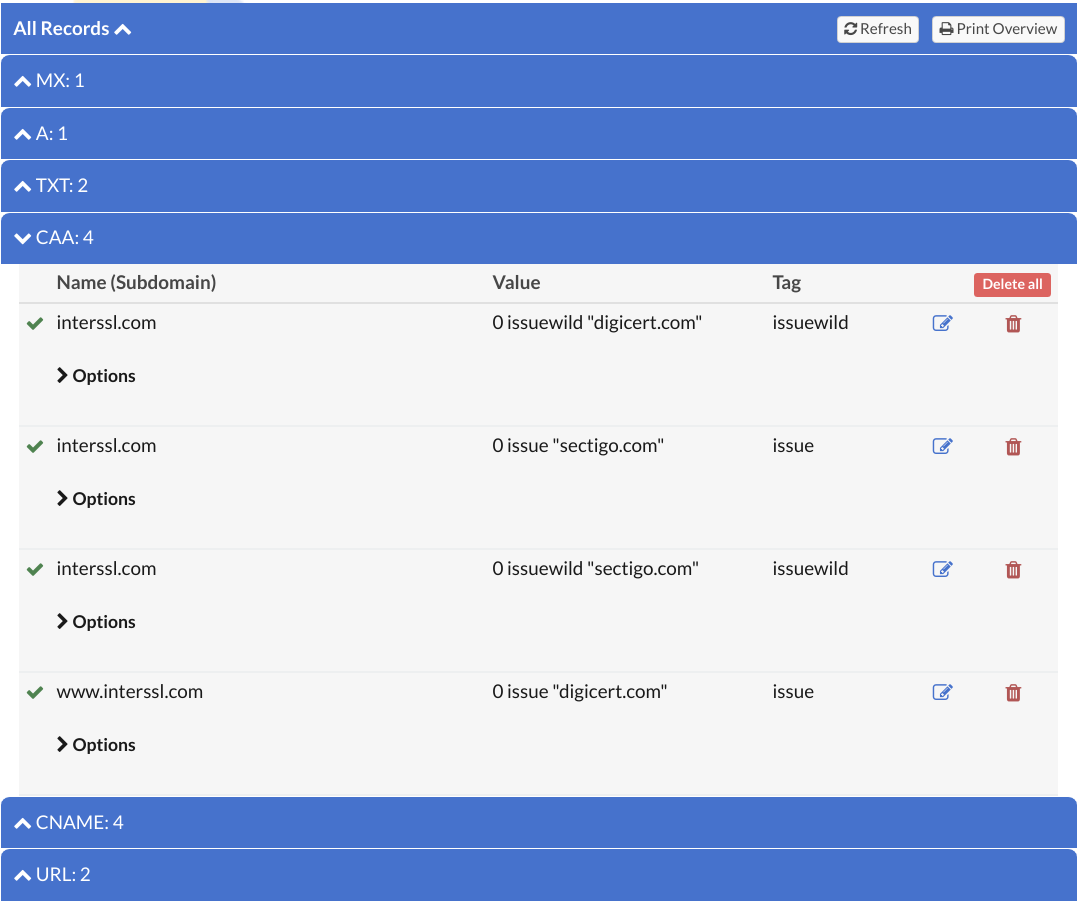
Task: Delete the issuewild "sectigo.com" record
Action: click(1013, 569)
